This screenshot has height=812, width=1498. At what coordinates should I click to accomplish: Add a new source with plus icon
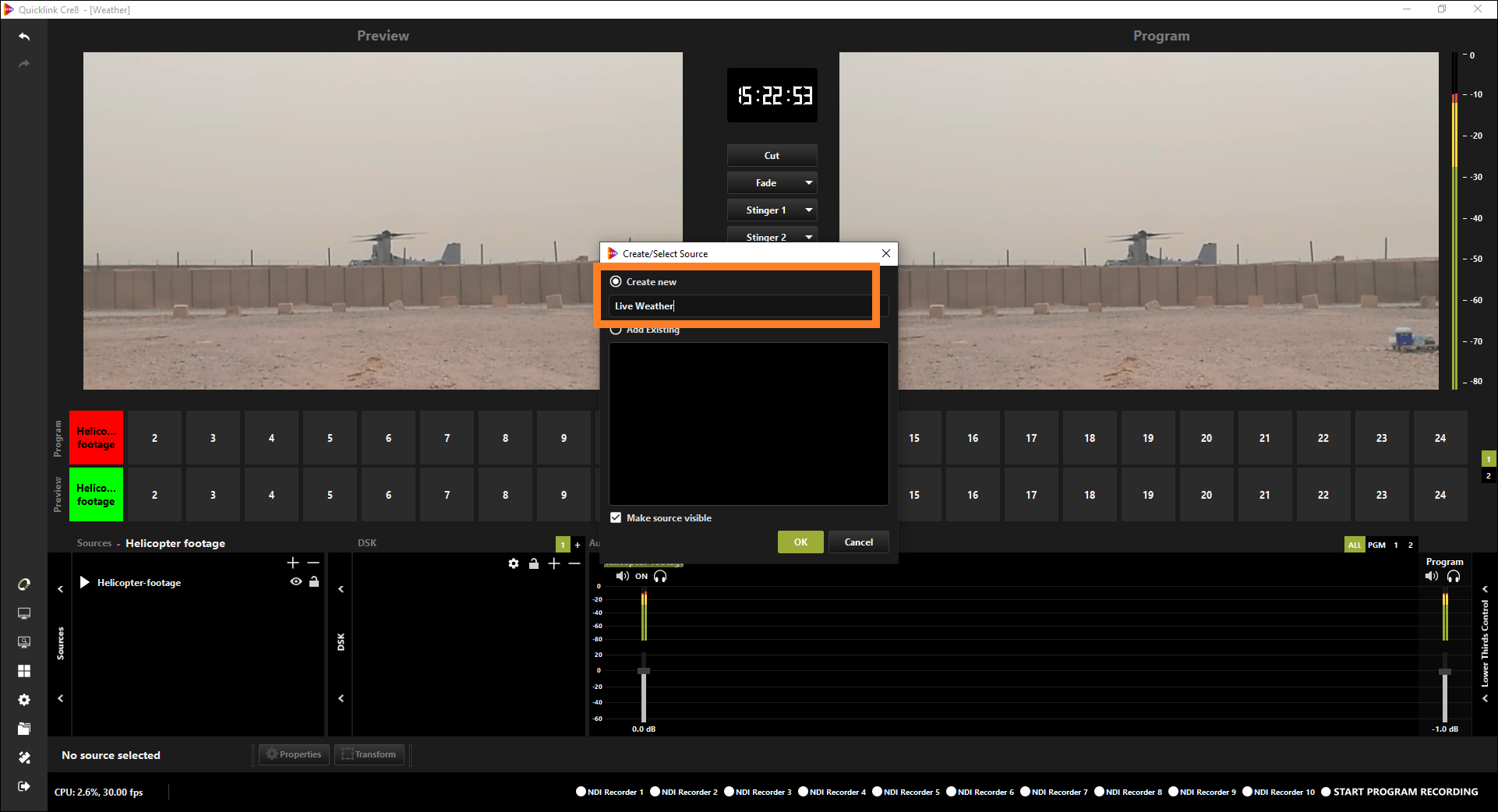pyautogui.click(x=293, y=563)
